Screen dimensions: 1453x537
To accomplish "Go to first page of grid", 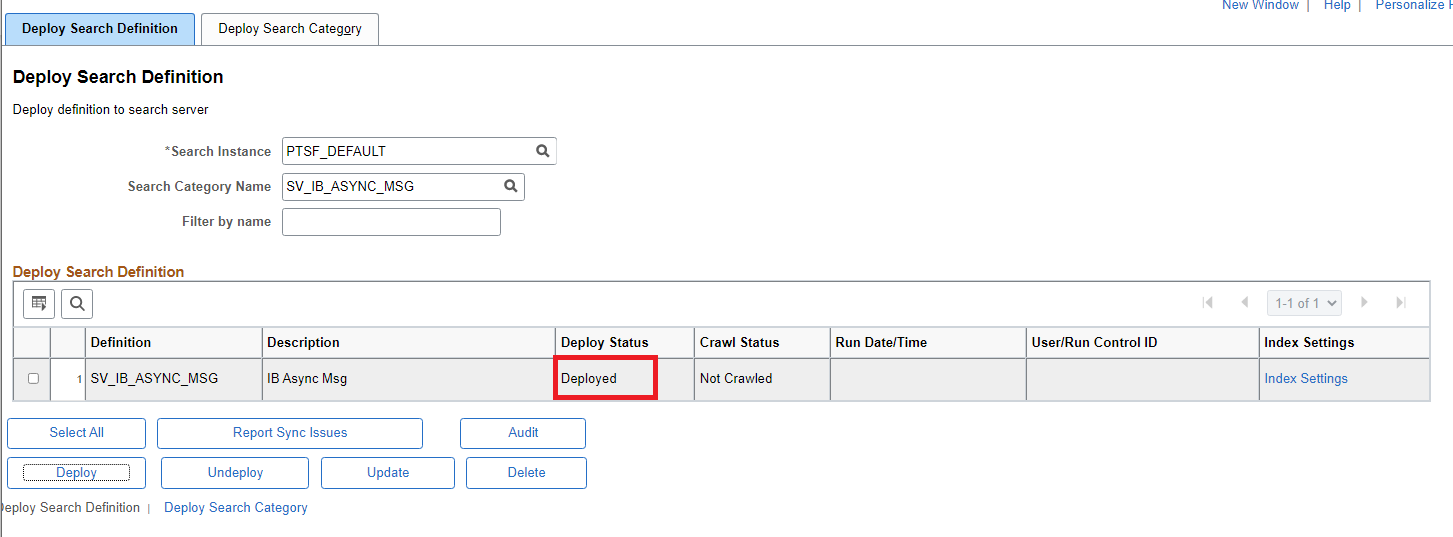I will (x=1208, y=303).
